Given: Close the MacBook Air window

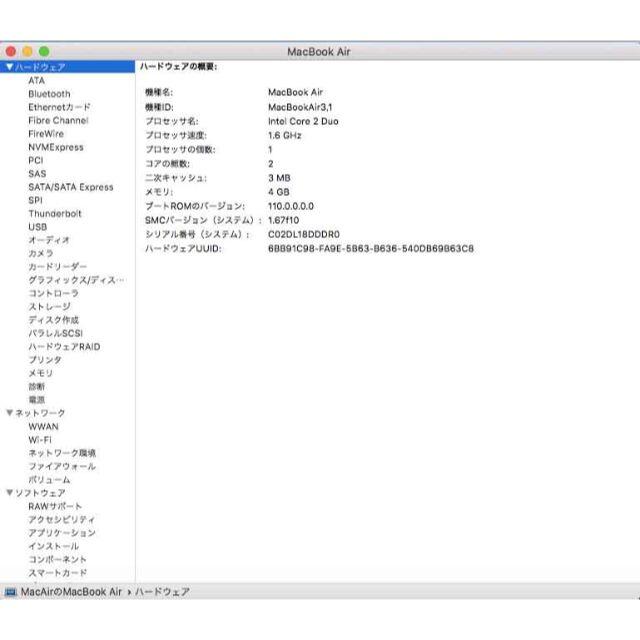Looking at the screenshot, I should 11,51.
